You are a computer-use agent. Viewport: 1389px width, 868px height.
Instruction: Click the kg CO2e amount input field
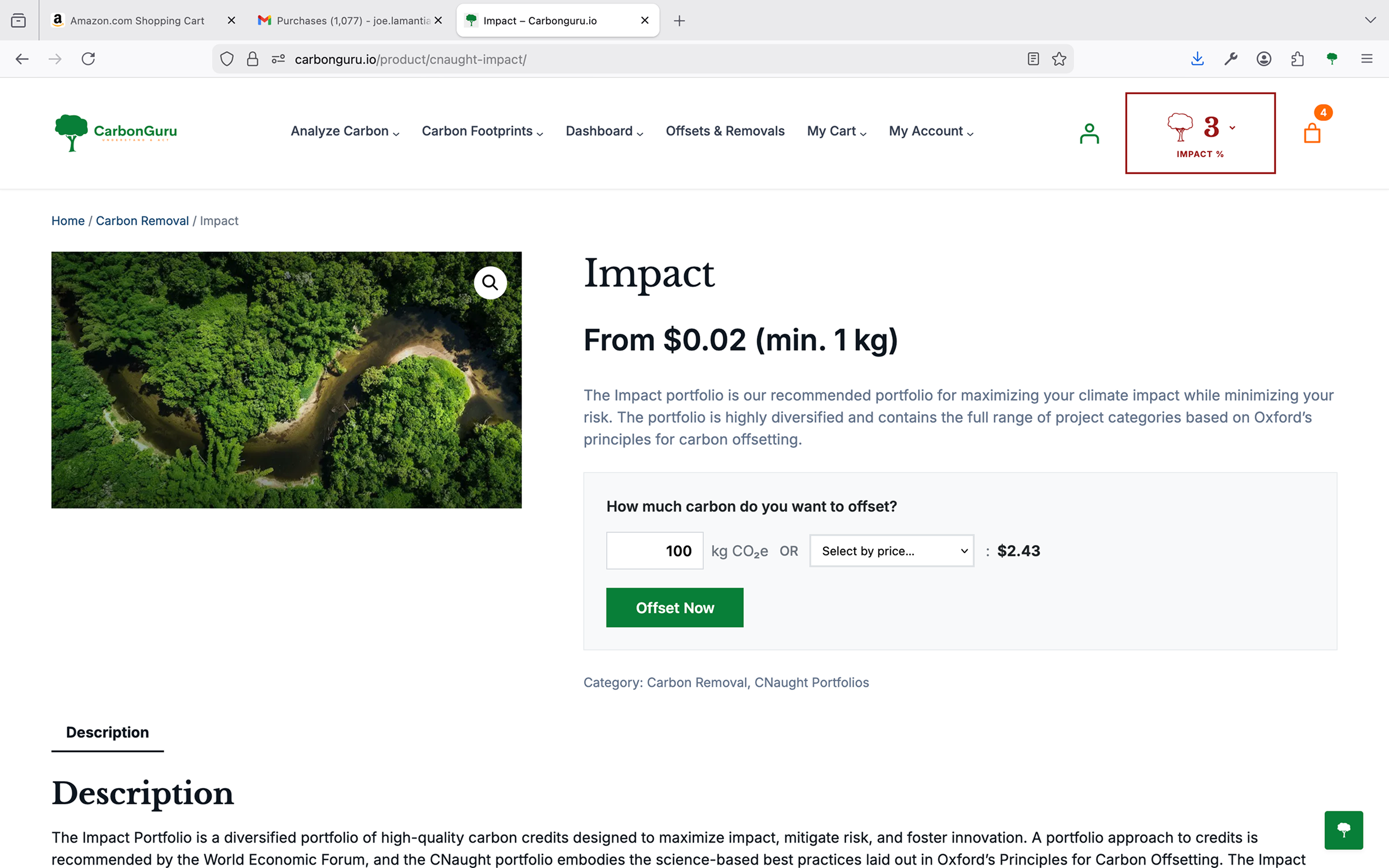[x=654, y=550]
